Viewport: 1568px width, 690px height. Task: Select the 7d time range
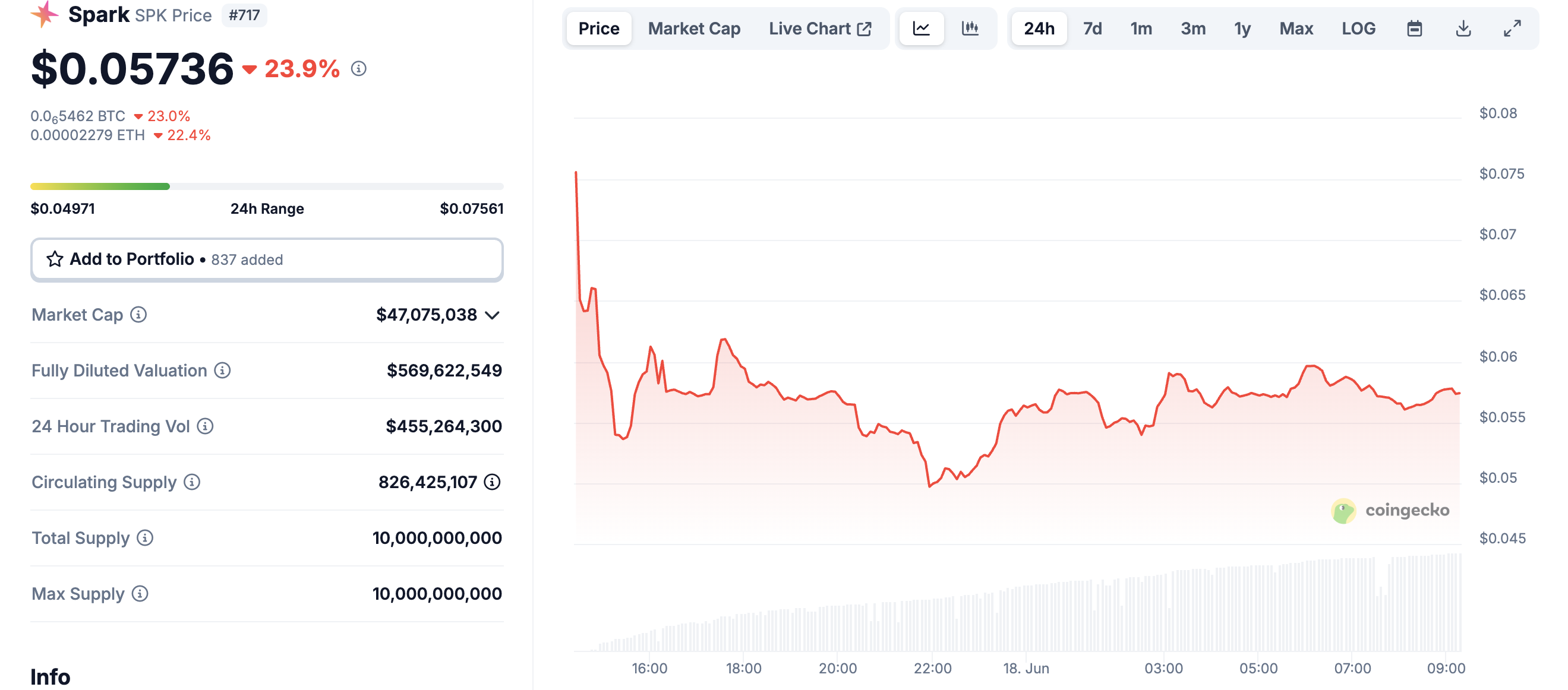[1092, 29]
